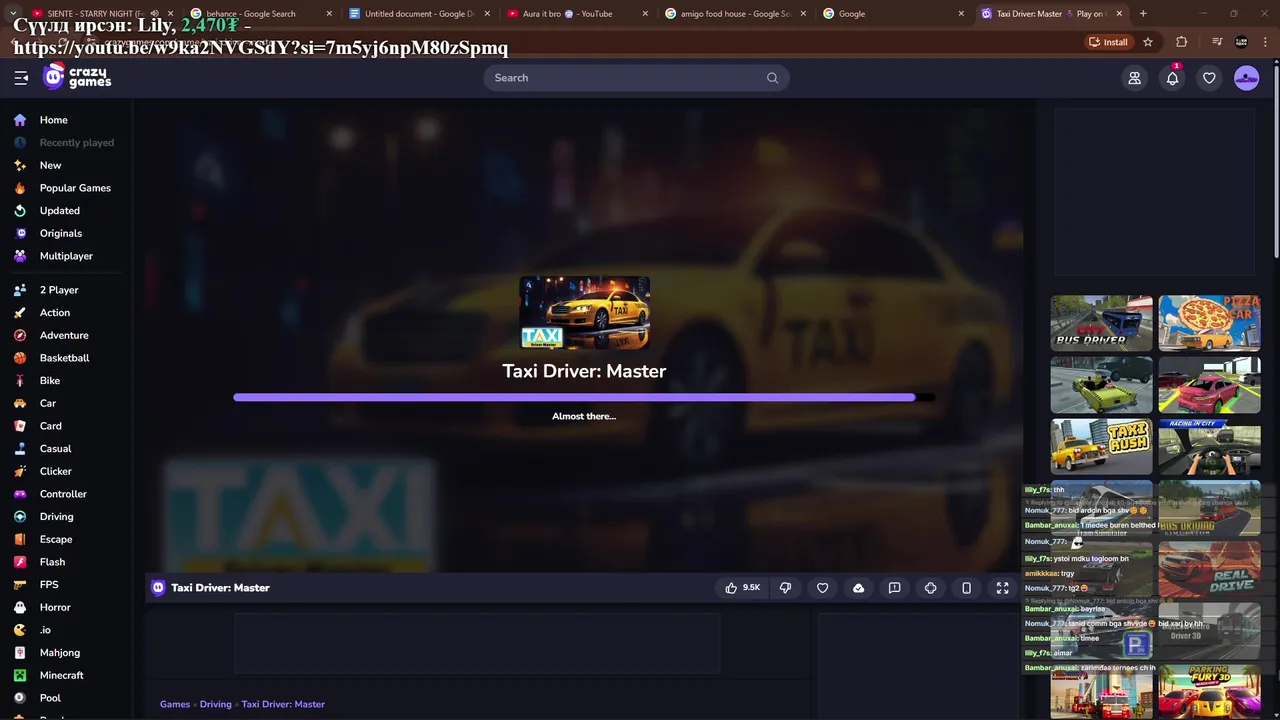The width and height of the screenshot is (1280, 720).
Task: Click the game loading progress bar
Action: [584, 397]
